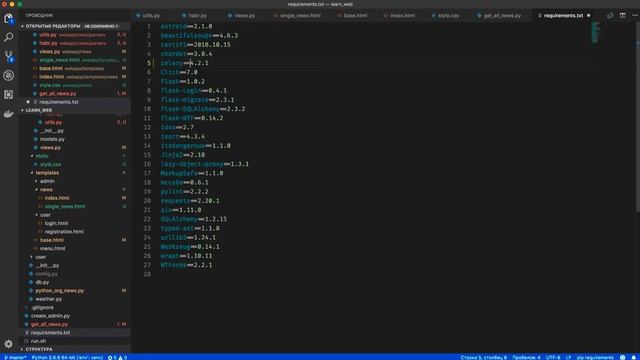This screenshot has width=640, height=360.
Task: Open run.sh in the file tree
Action: pos(38,341)
